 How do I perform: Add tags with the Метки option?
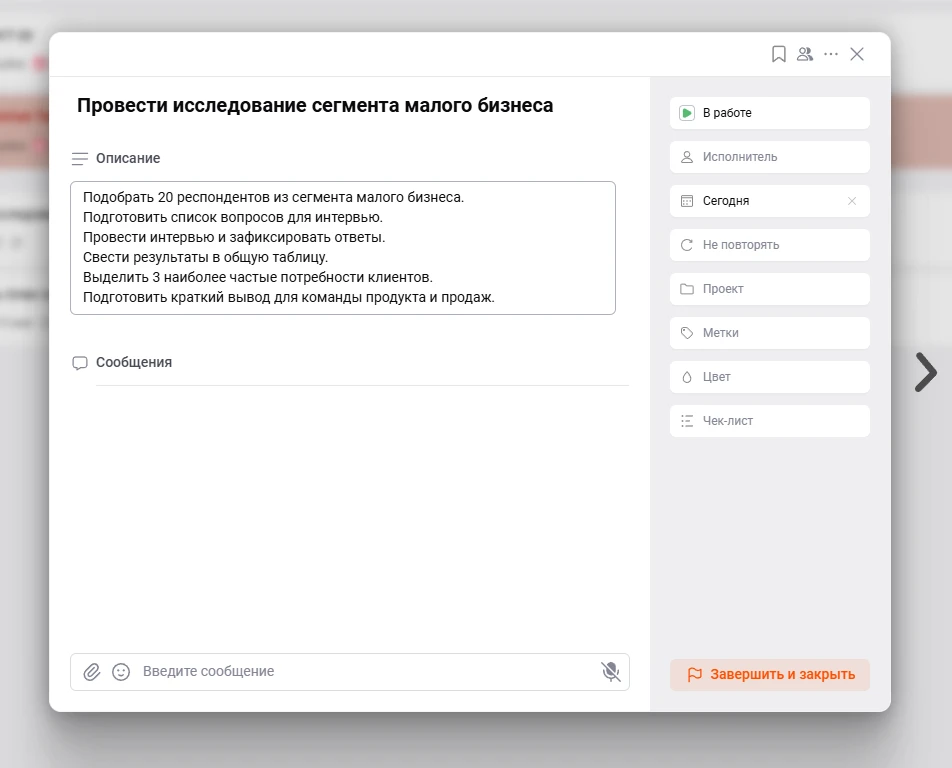(769, 333)
